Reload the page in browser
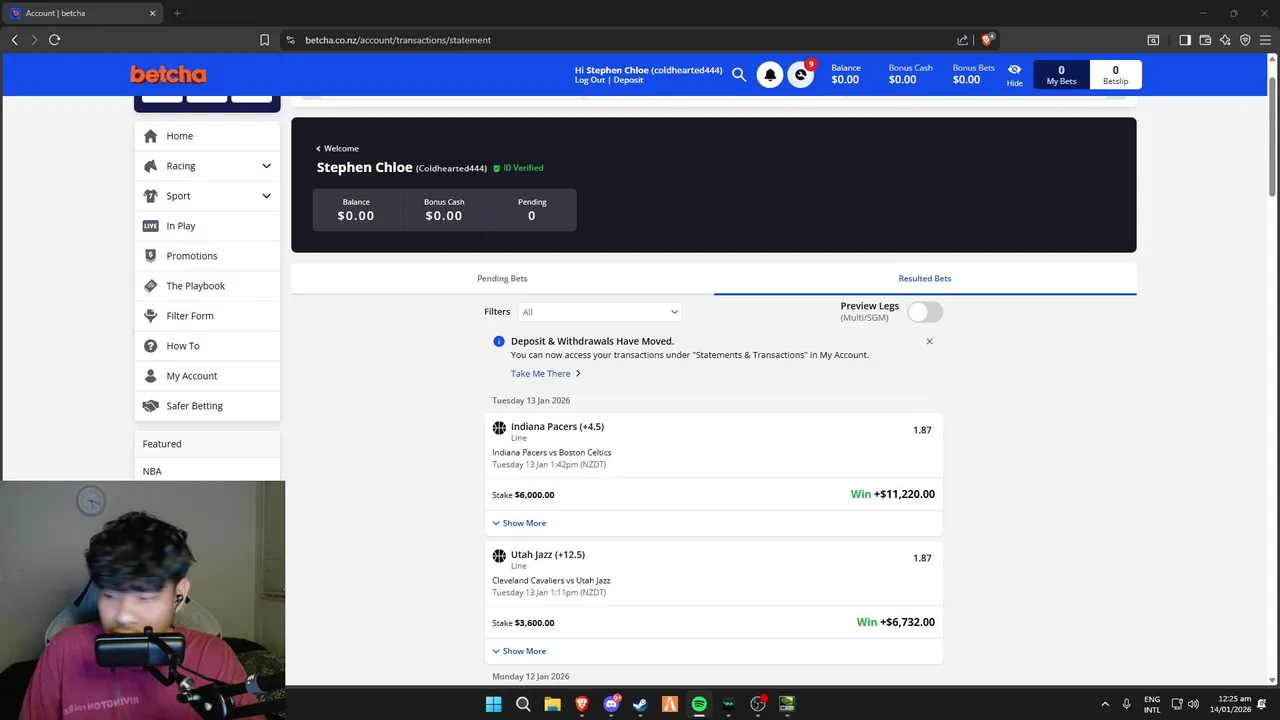 coord(54,40)
